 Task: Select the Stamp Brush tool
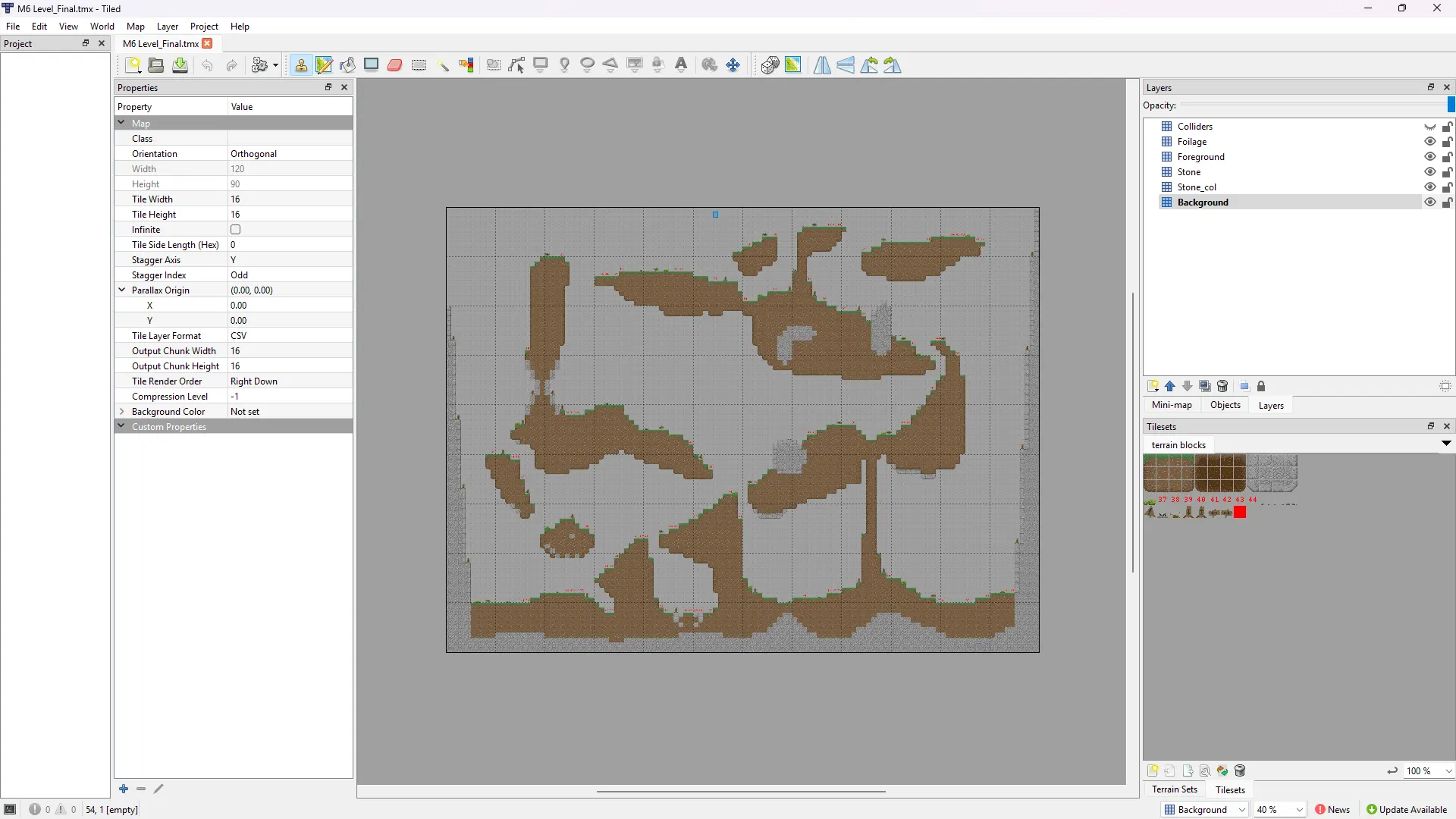[x=301, y=65]
